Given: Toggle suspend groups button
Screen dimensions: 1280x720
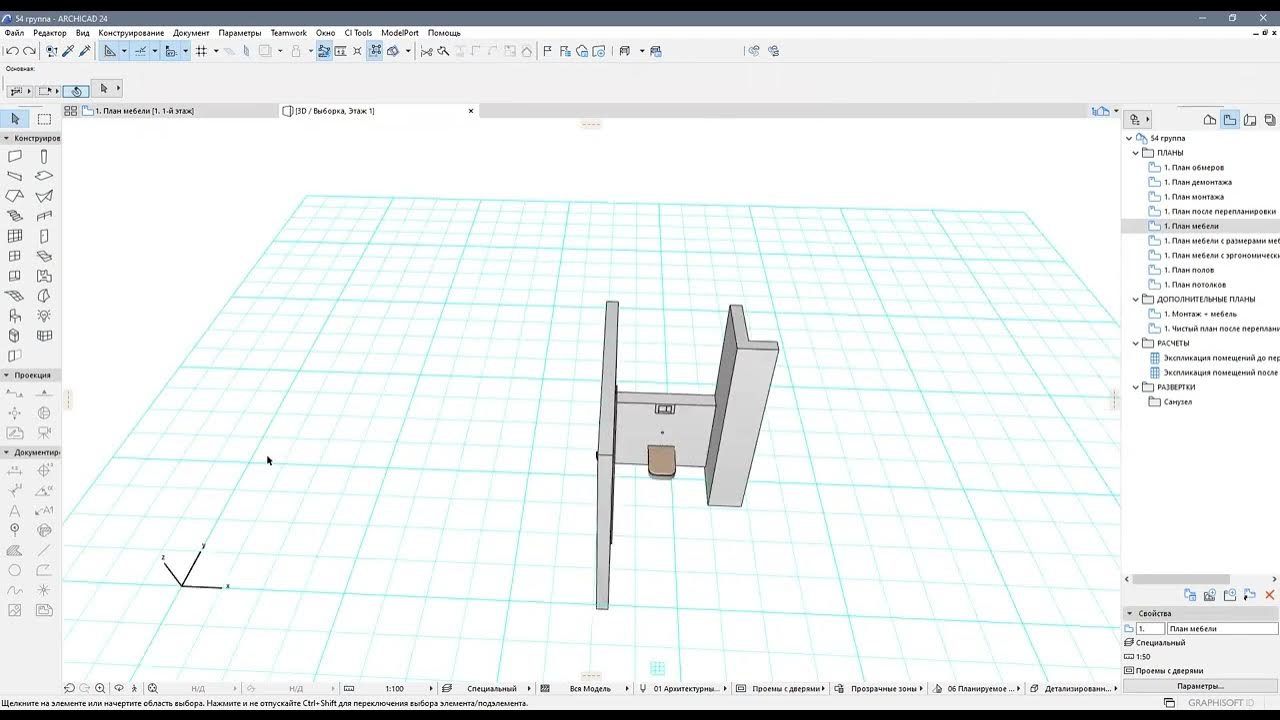Looking at the screenshot, I should point(324,51).
